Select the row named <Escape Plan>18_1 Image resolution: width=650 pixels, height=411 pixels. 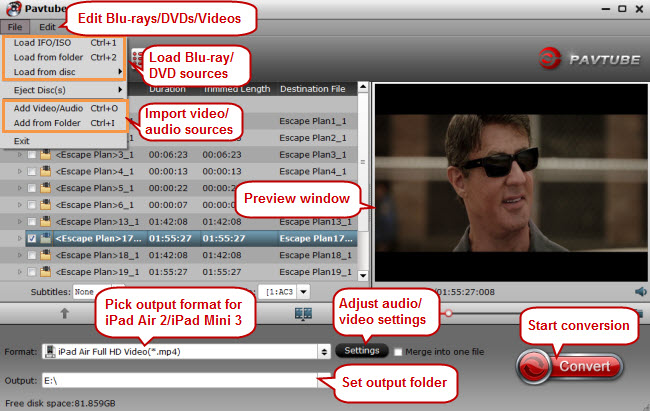pos(191,255)
